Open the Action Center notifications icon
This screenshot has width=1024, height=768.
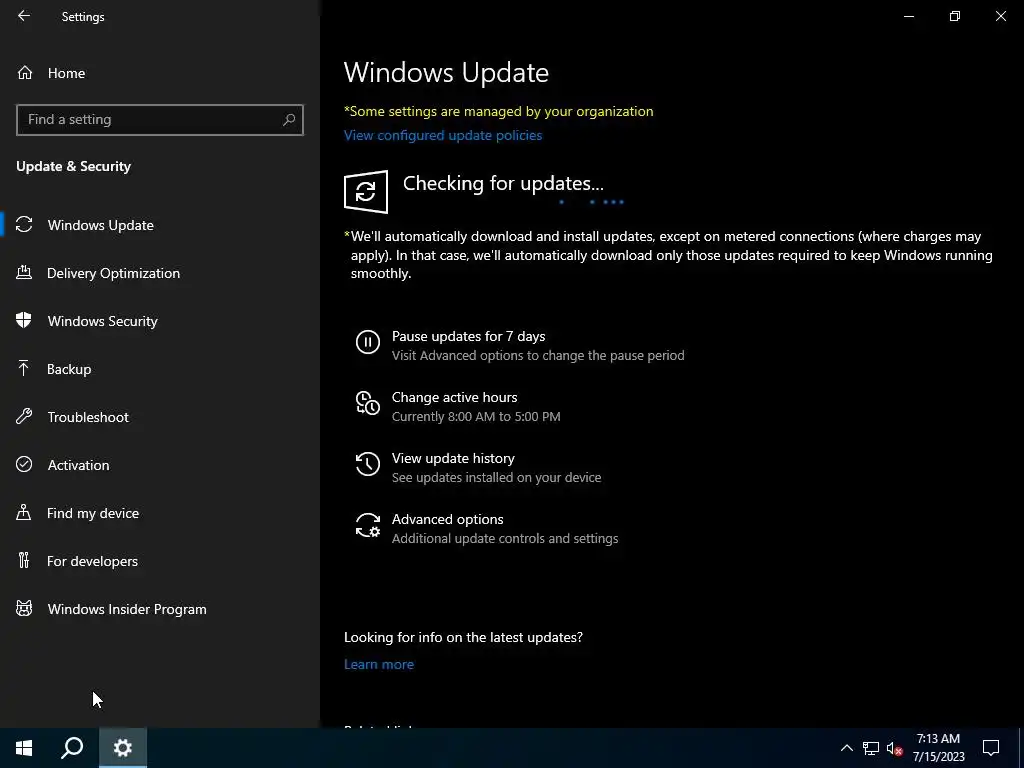tap(991, 748)
